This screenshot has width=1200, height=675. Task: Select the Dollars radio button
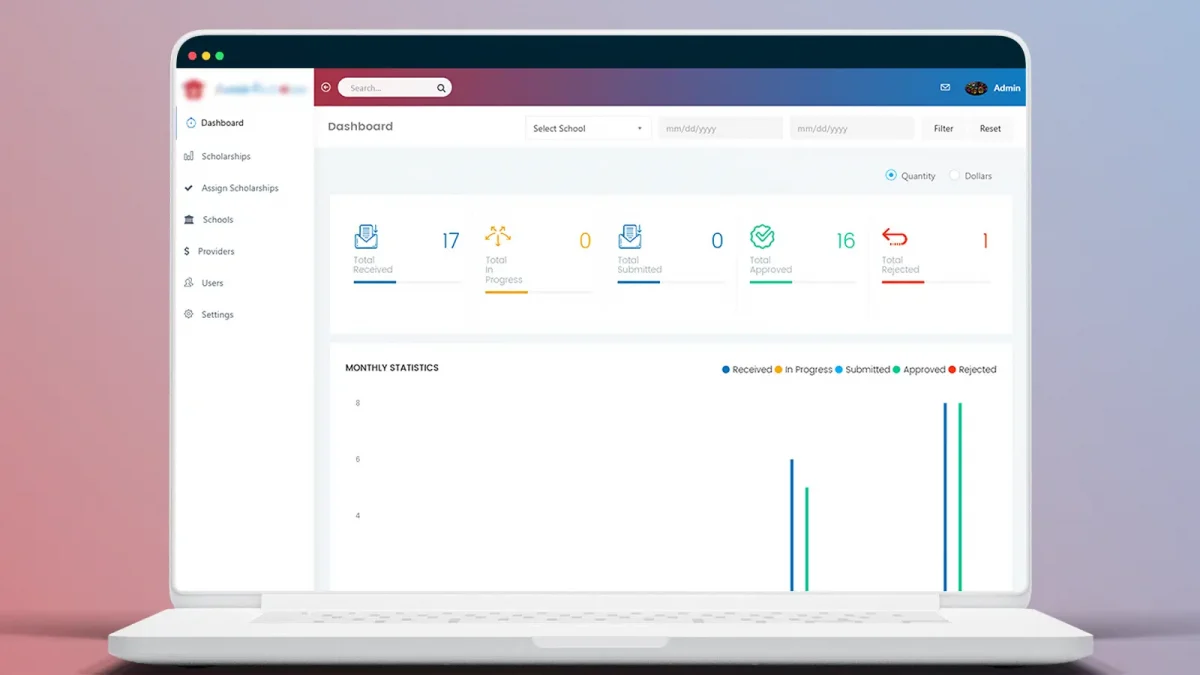pyautogui.click(x=954, y=175)
